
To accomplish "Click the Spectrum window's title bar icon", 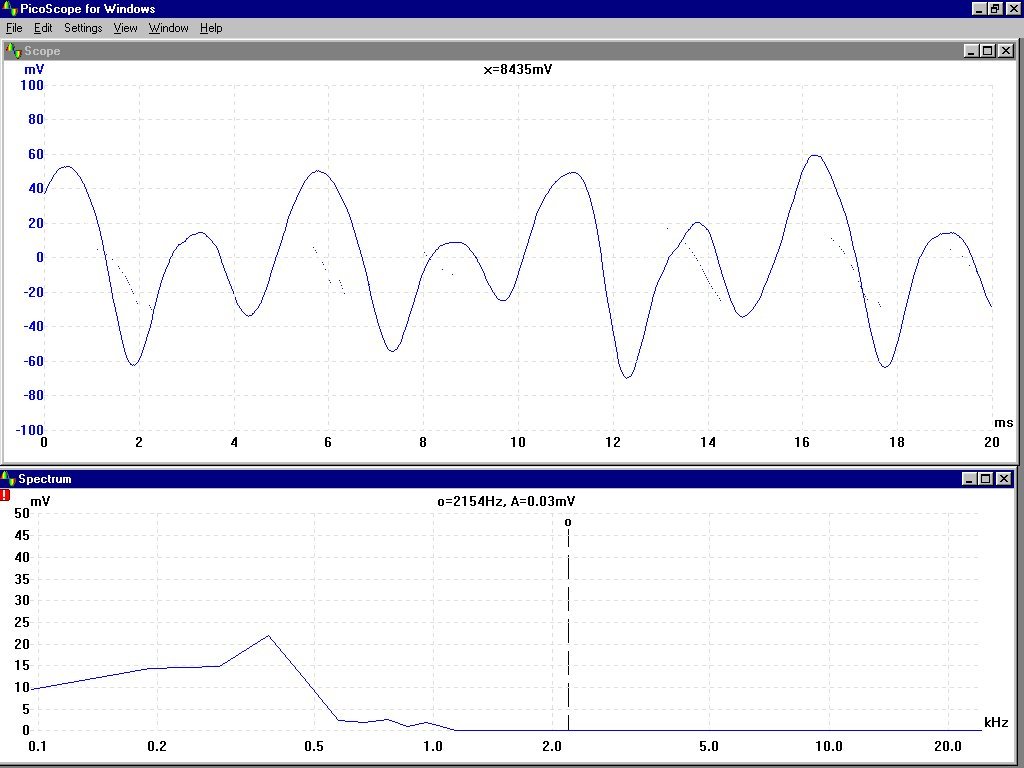I will click(9, 479).
